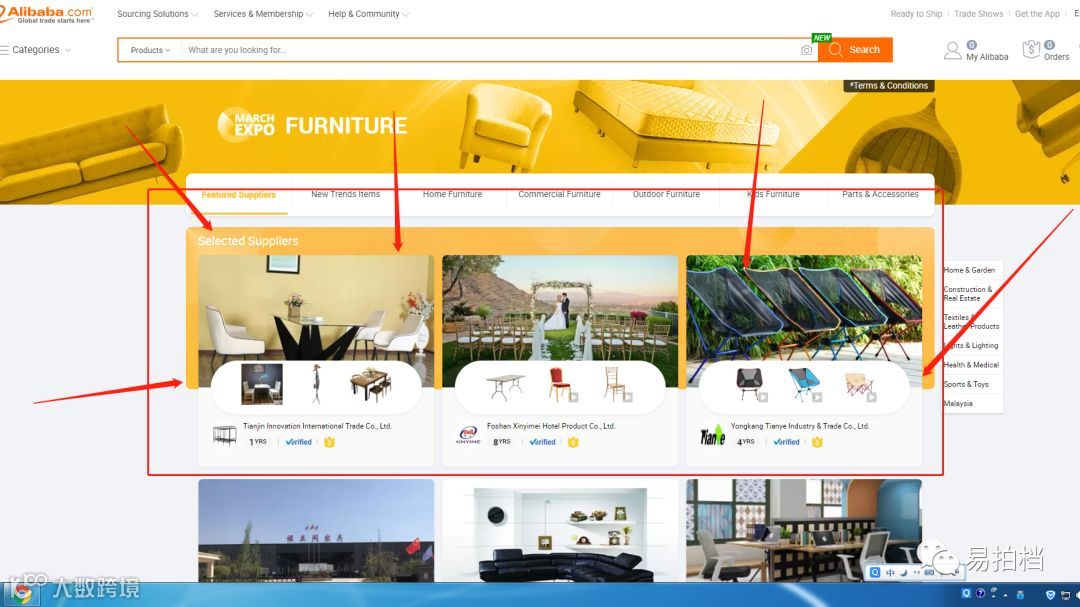Click the orange Search button

[855, 50]
